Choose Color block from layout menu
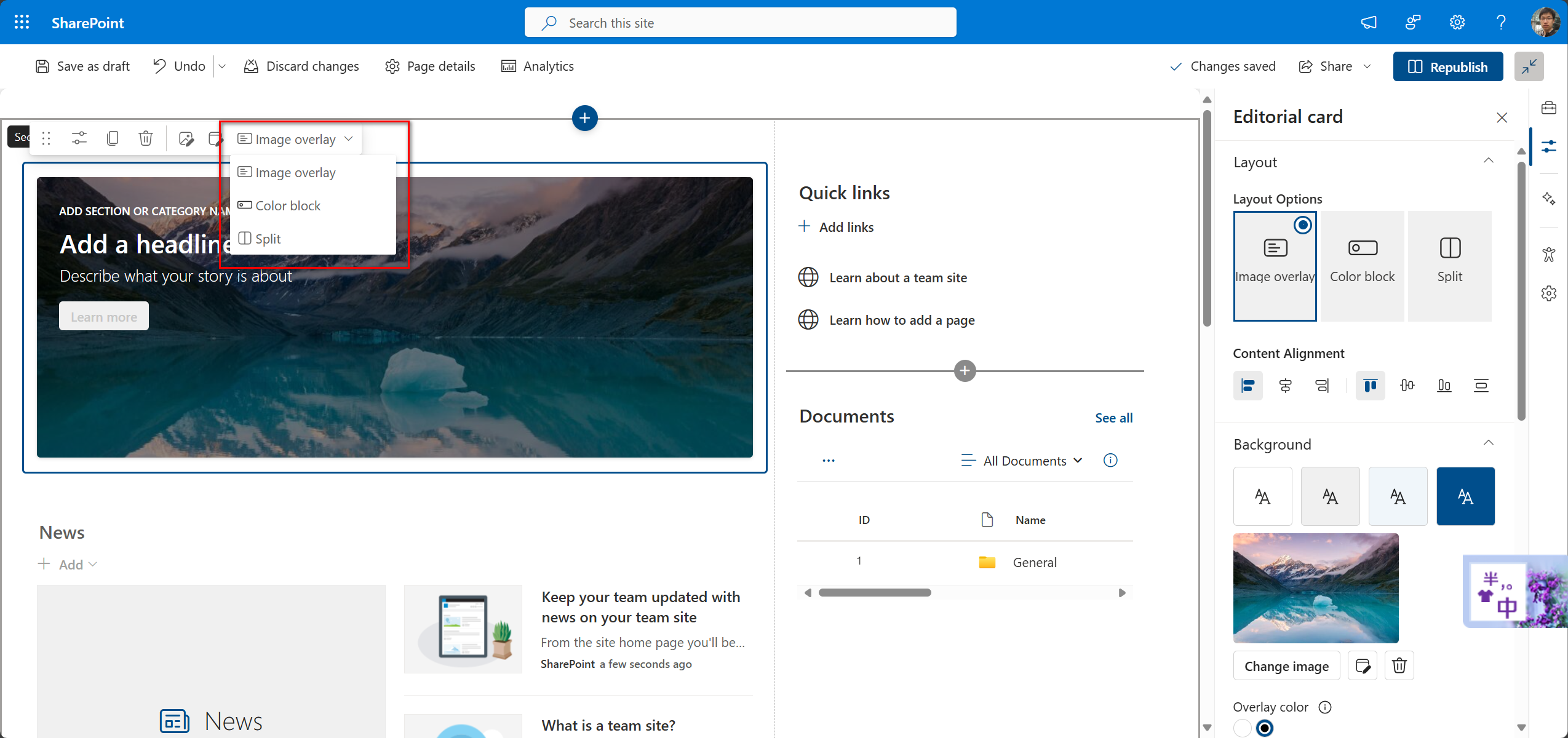Image resolution: width=1568 pixels, height=738 pixels. tap(288, 206)
